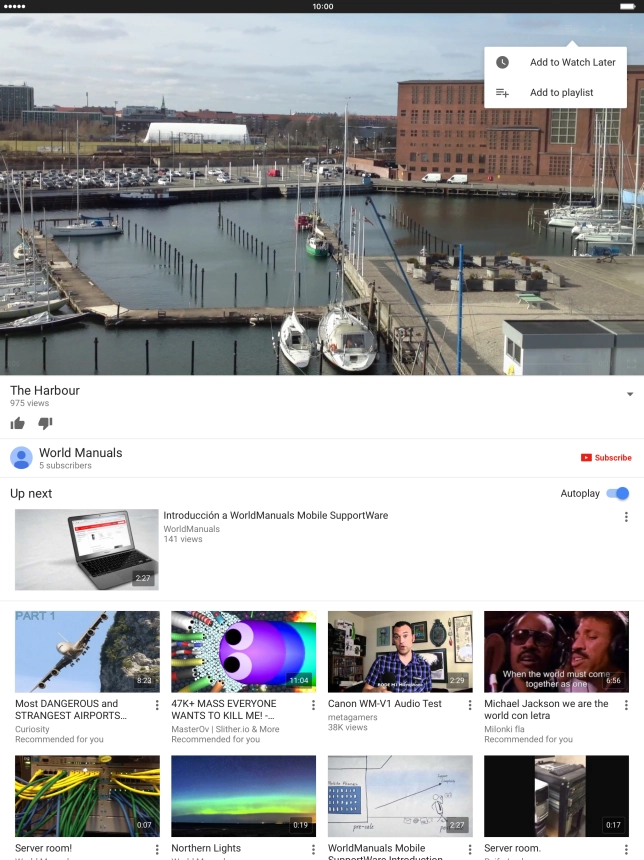This screenshot has width=644, height=860.
Task: Open Introducción a WorldManuals Mobile SupportWare title
Action: pos(275,515)
